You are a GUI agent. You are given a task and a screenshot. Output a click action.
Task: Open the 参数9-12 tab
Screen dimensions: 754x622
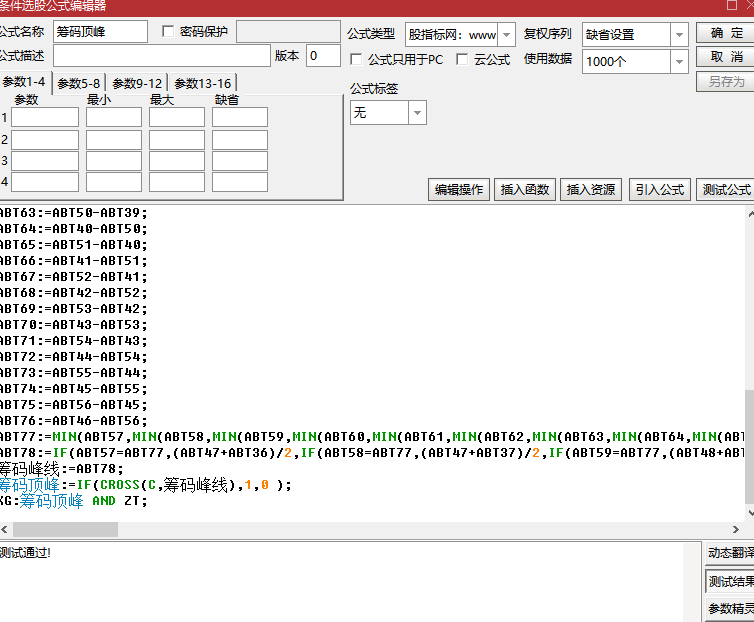137,83
